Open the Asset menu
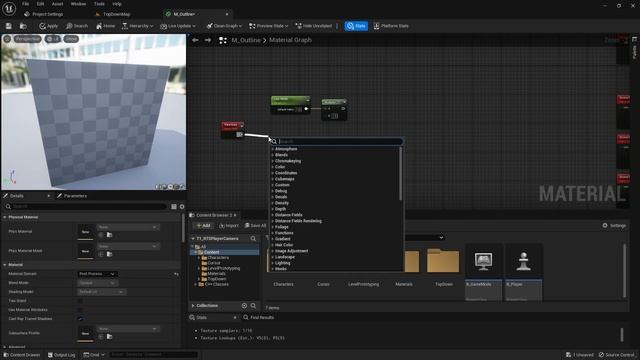The image size is (640, 360). 58,4
